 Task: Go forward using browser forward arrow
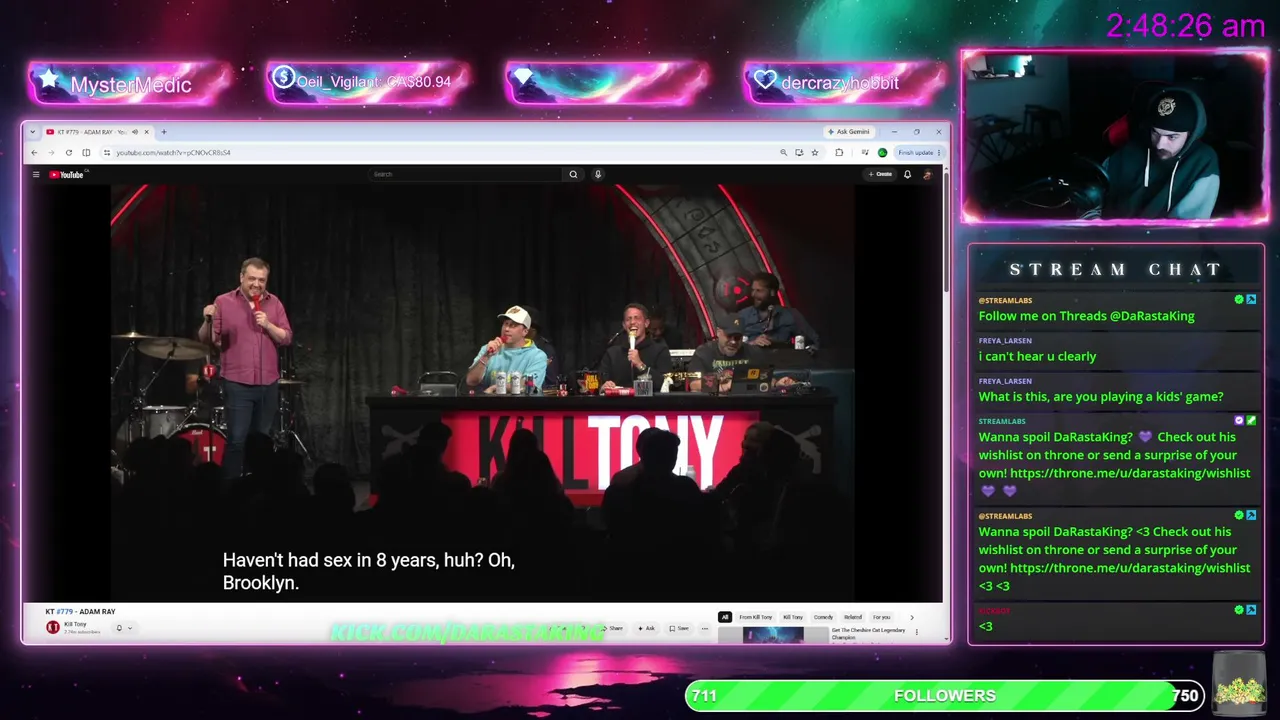click(x=50, y=152)
